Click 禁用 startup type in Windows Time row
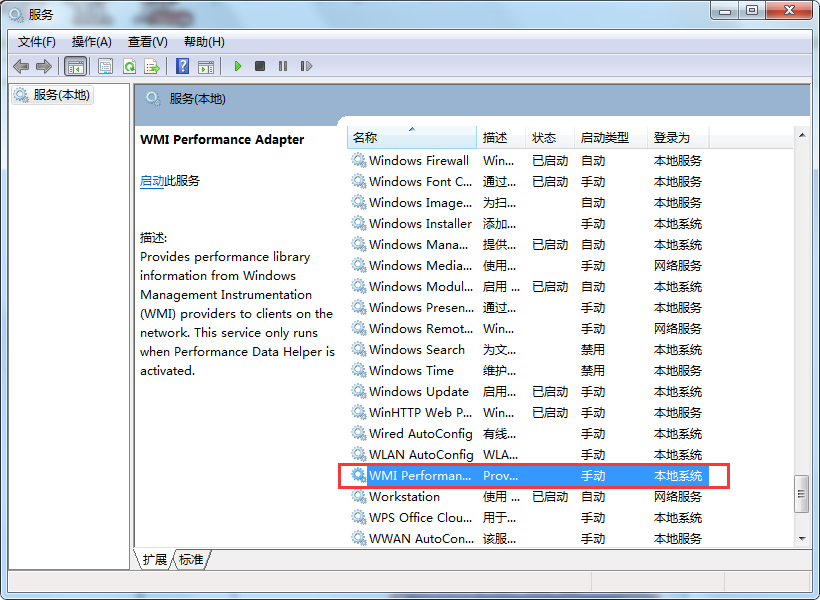The width and height of the screenshot is (820, 600). (593, 370)
